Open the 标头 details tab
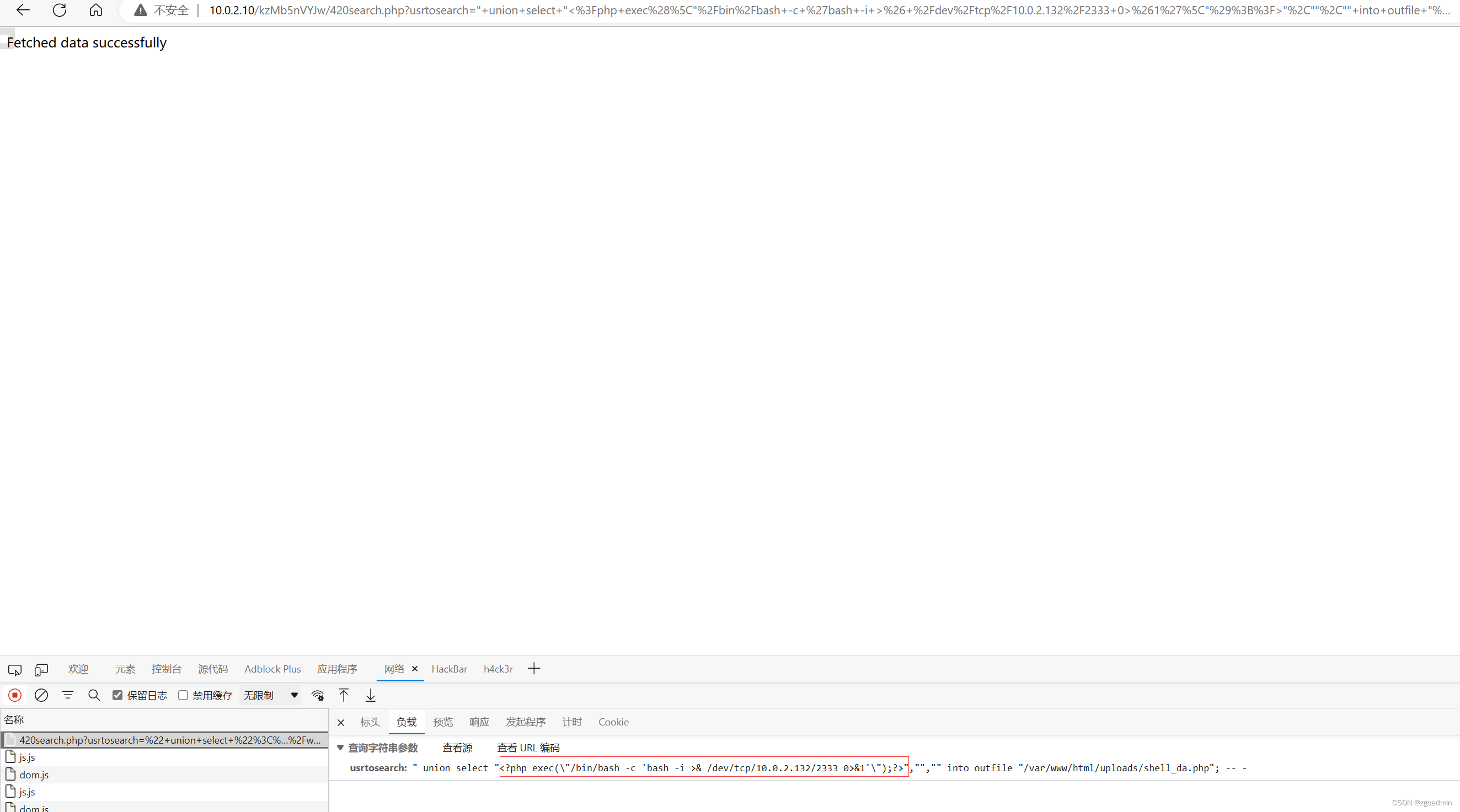The width and height of the screenshot is (1460, 812). click(370, 722)
